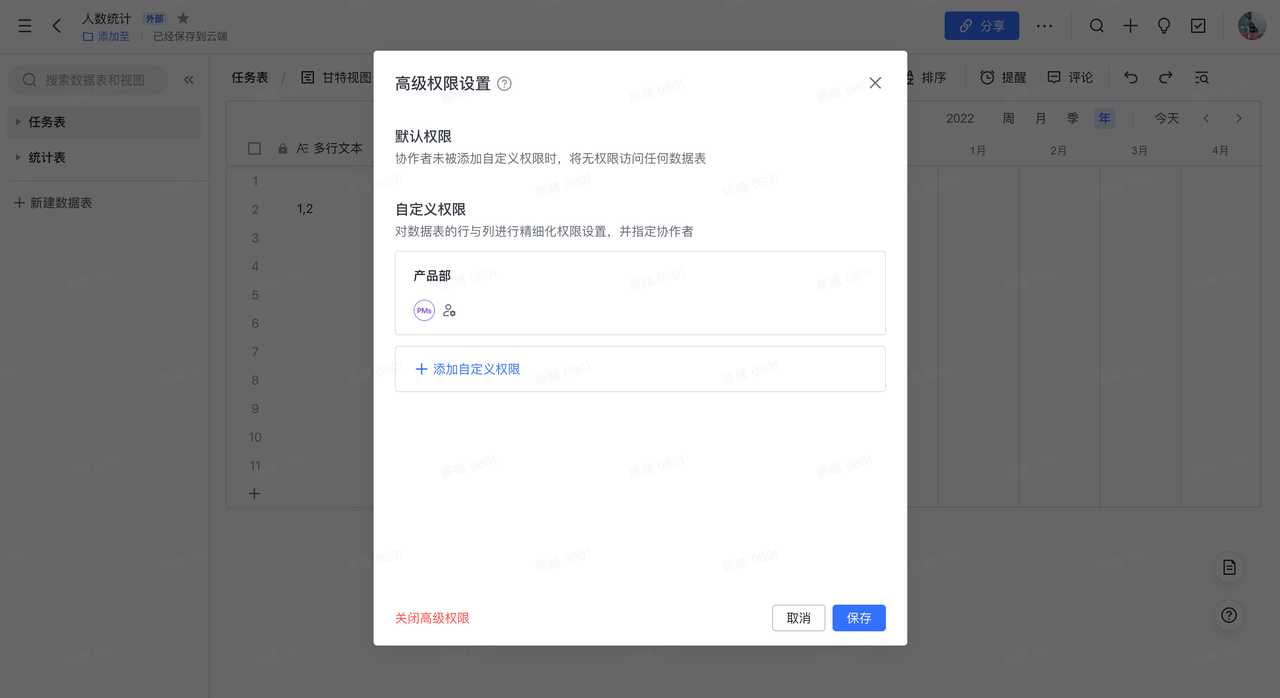Switch timeline to 季 view

pos(1072,118)
